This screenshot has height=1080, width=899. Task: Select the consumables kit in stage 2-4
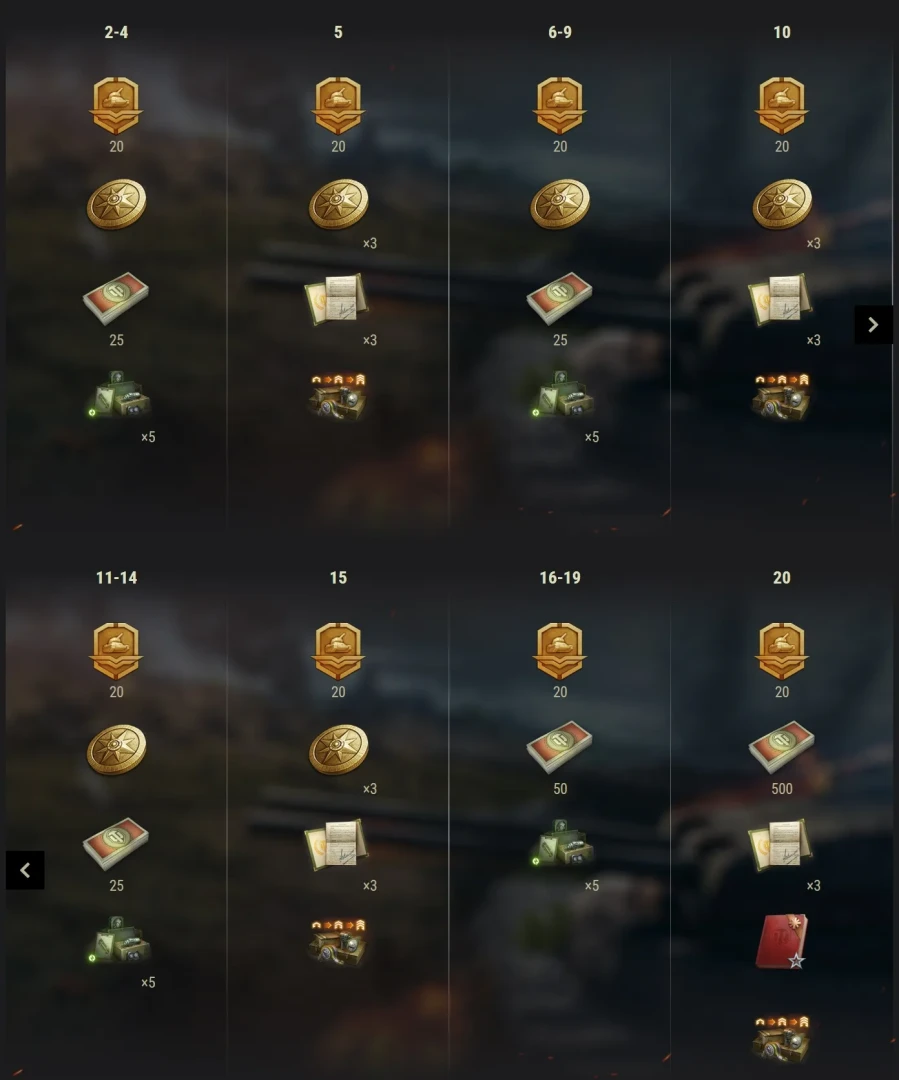pyautogui.click(x=120, y=395)
